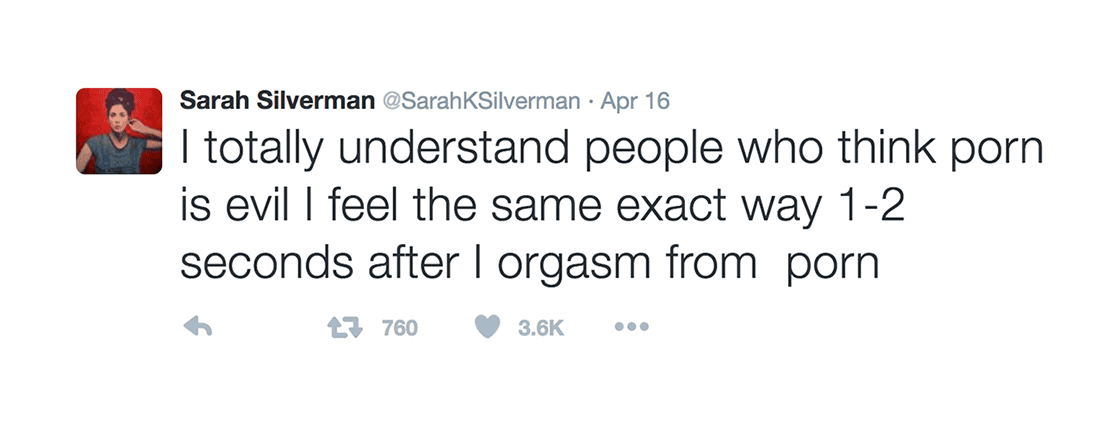This screenshot has width=1120, height=430.
Task: Like the tweet with the heart icon
Action: tap(487, 327)
